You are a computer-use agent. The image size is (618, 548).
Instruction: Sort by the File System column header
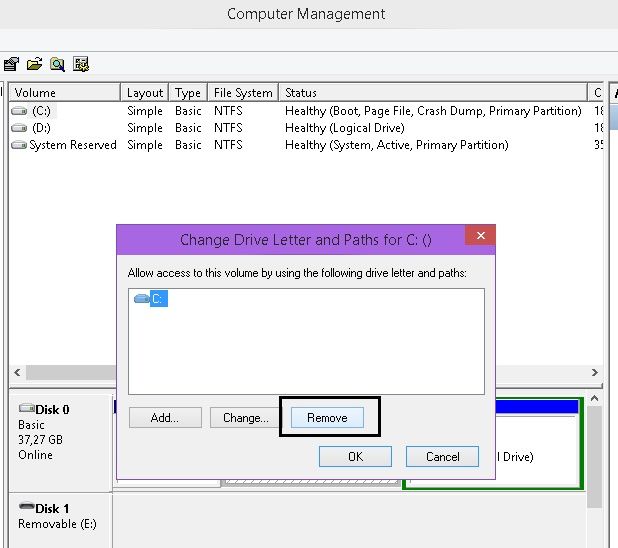(243, 93)
